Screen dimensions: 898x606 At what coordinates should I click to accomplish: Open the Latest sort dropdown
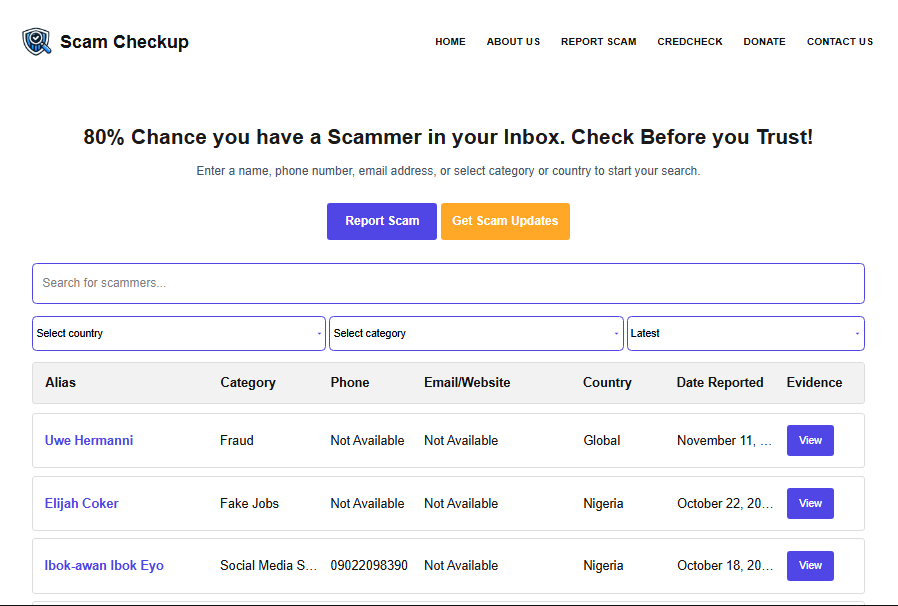click(746, 333)
